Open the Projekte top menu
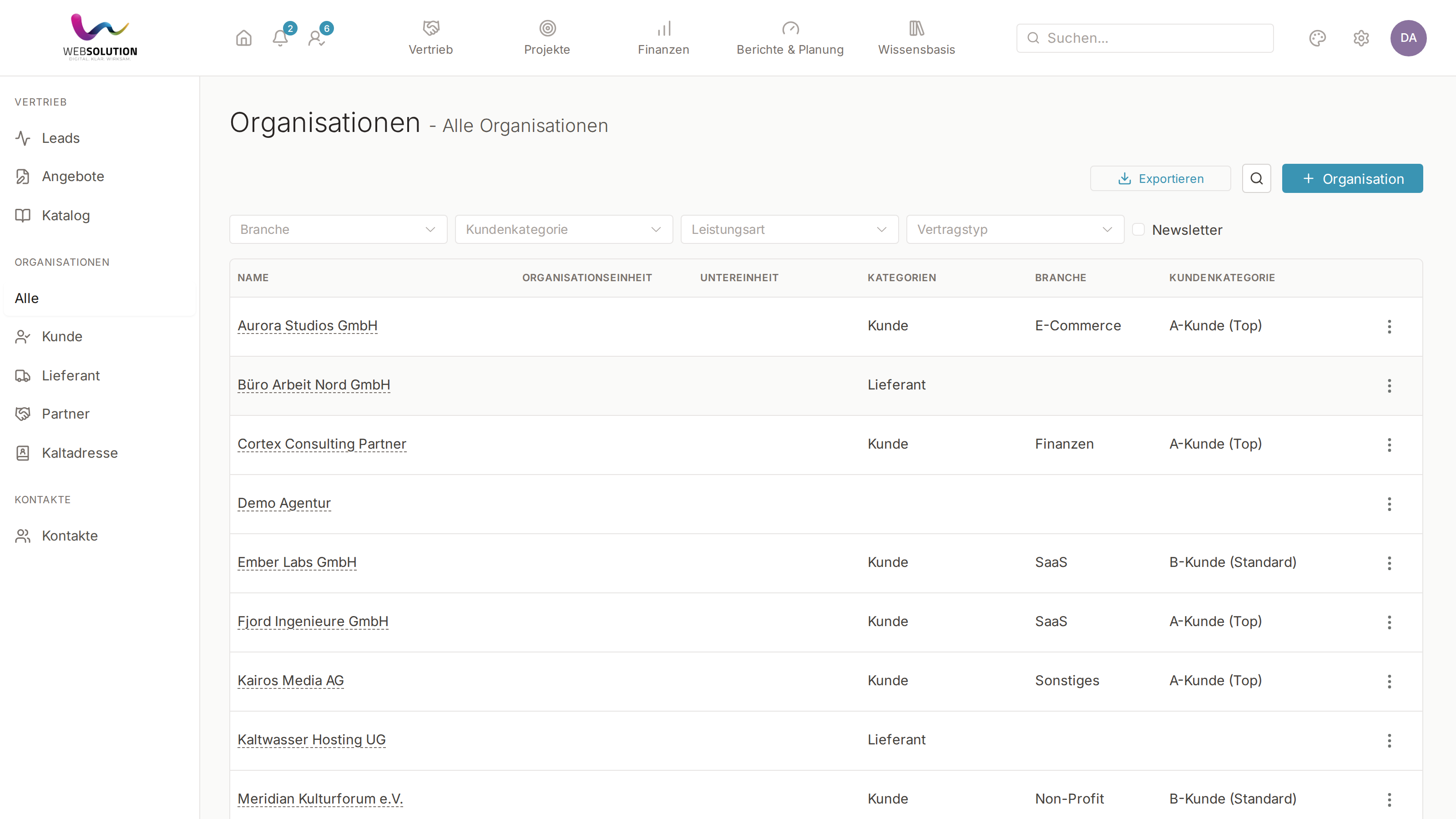This screenshot has height=819, width=1456. click(546, 38)
